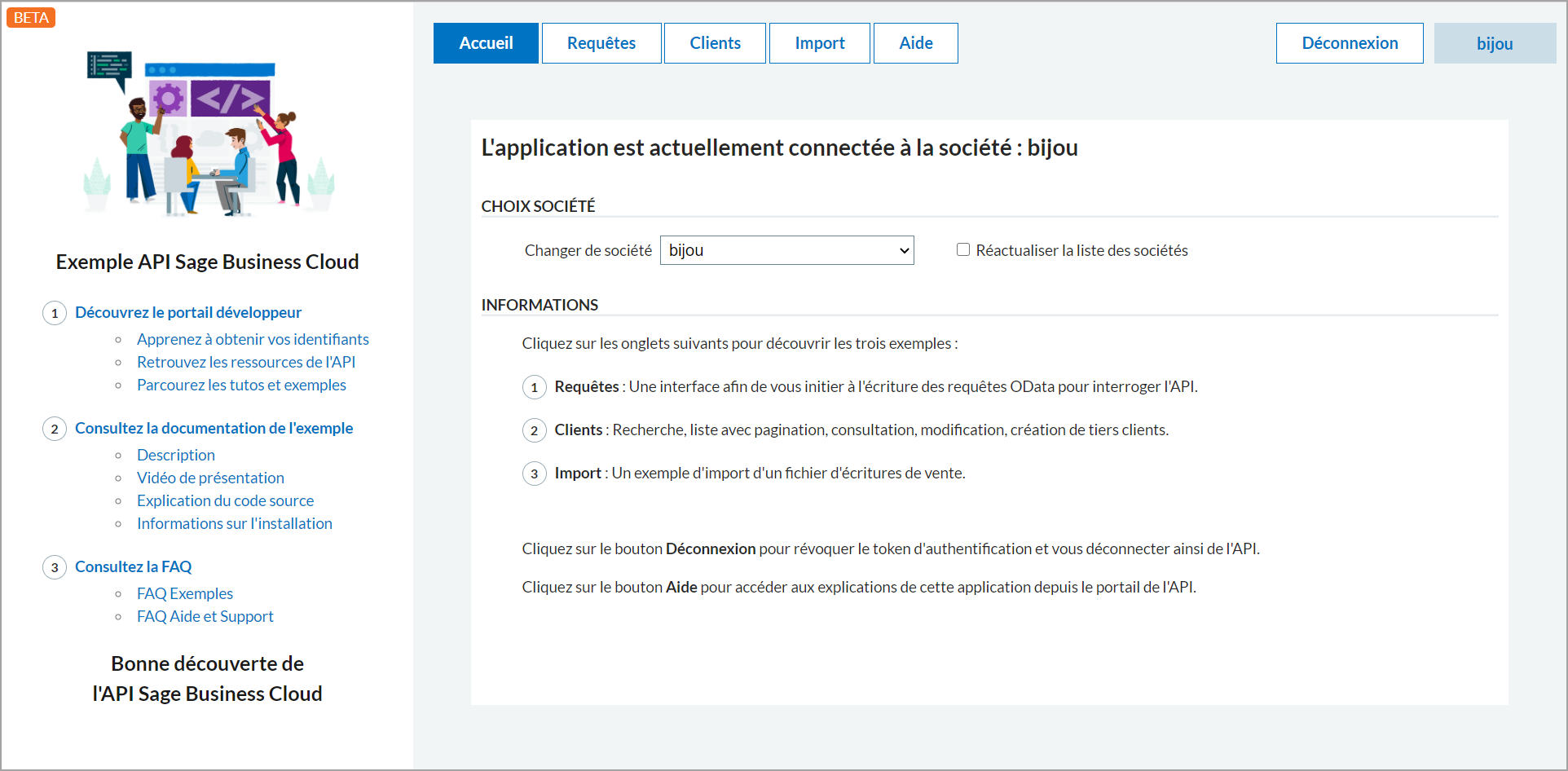
Task: Open FAQ Exemples link
Action: click(x=185, y=593)
